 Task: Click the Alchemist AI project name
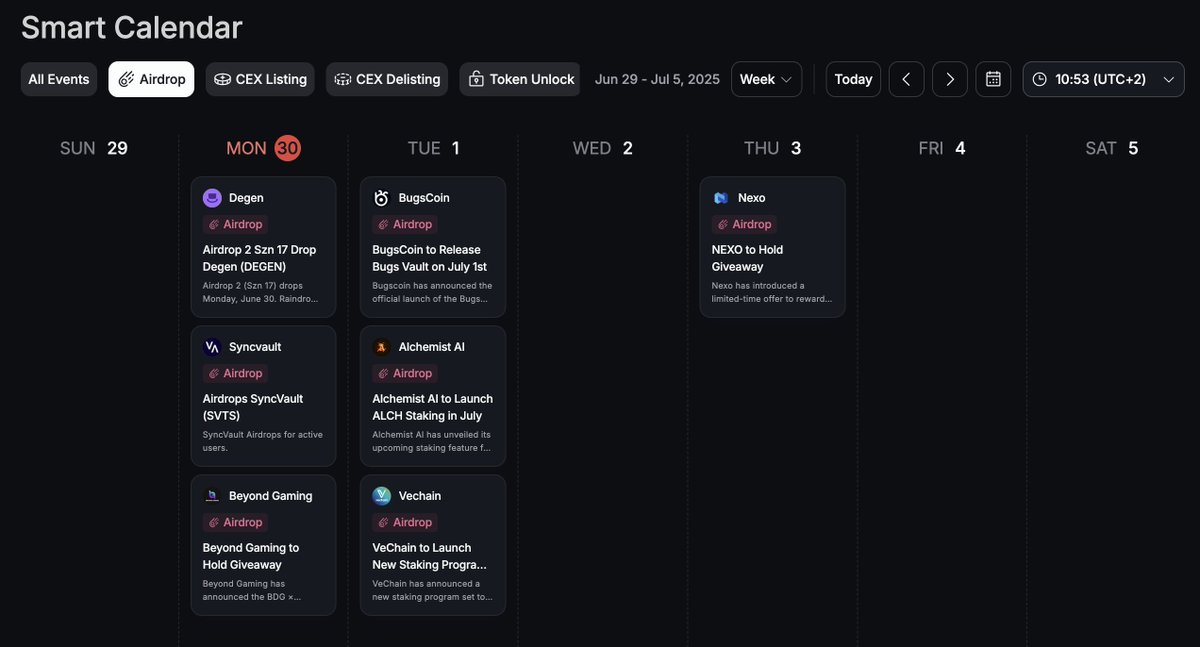click(432, 347)
